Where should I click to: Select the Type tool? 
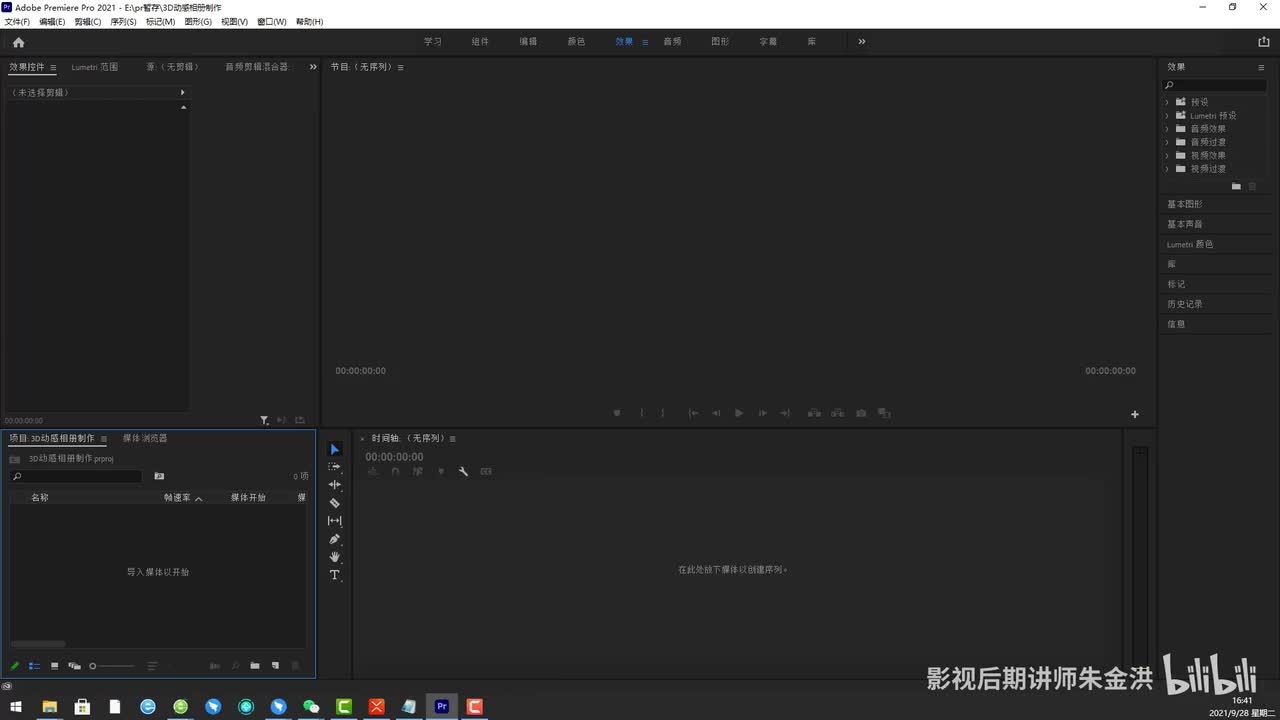[335, 575]
